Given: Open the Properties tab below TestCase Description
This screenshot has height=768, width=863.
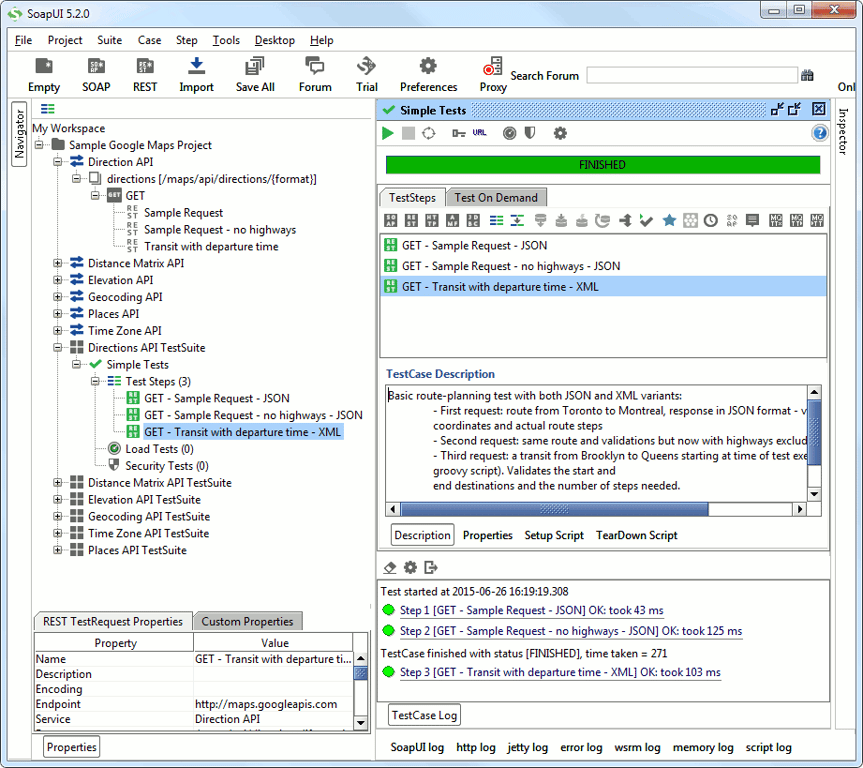Looking at the screenshot, I should (x=488, y=535).
